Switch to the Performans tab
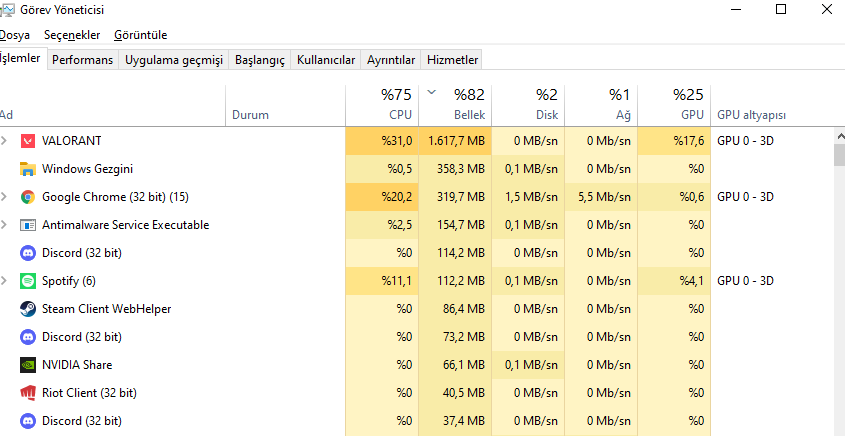This screenshot has height=436, width=845. pos(82,60)
